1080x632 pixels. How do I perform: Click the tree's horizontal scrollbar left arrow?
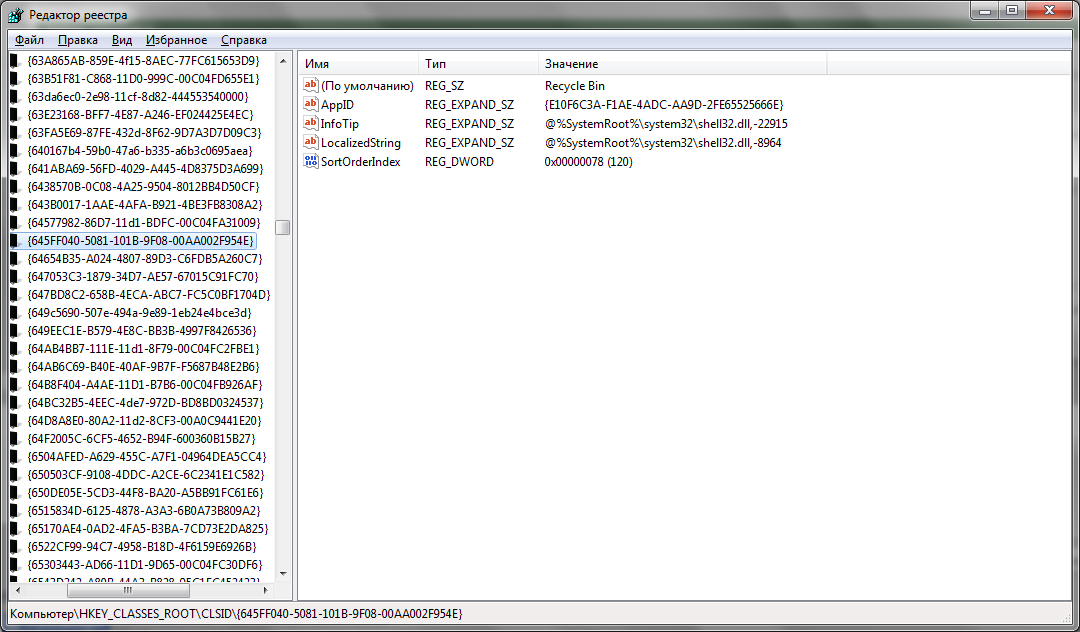[18, 590]
